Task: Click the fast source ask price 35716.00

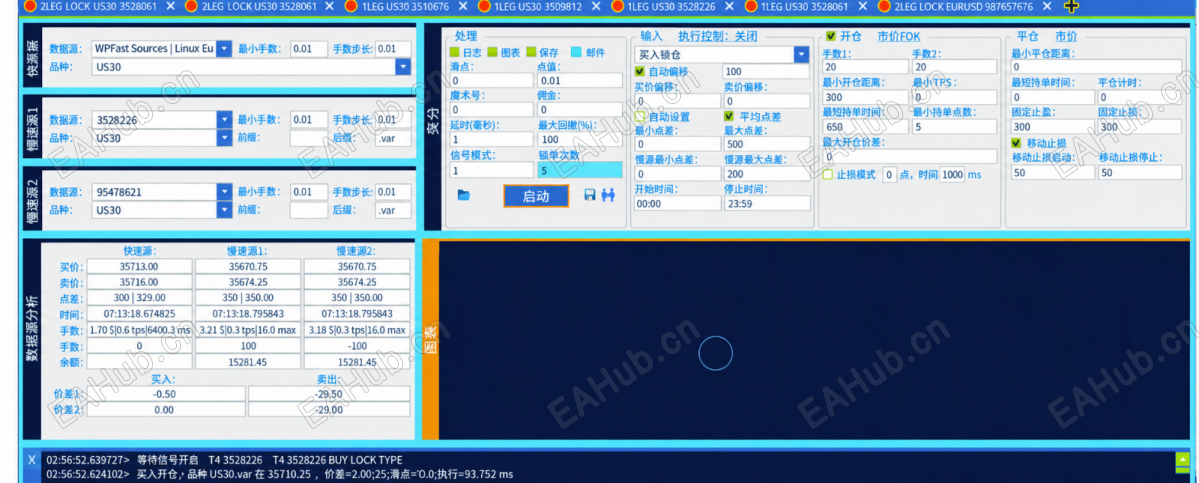Action: (140, 282)
